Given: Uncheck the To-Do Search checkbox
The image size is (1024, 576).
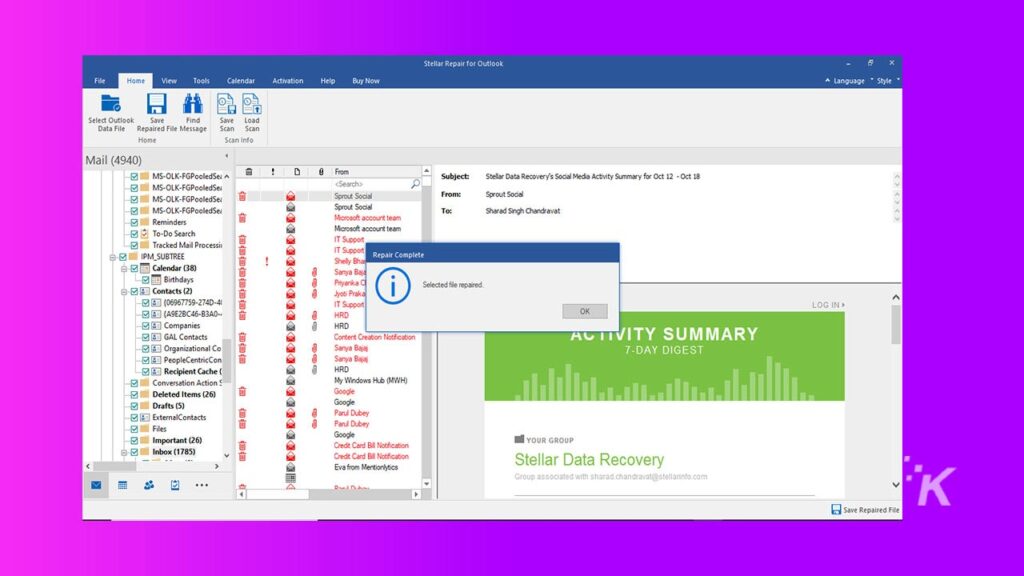Looking at the screenshot, I should [134, 234].
